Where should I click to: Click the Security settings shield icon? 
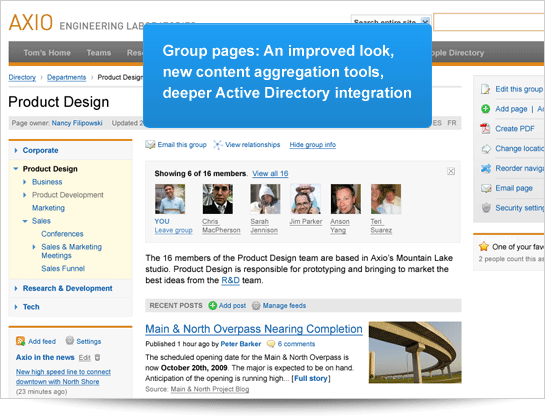pyautogui.click(x=486, y=208)
